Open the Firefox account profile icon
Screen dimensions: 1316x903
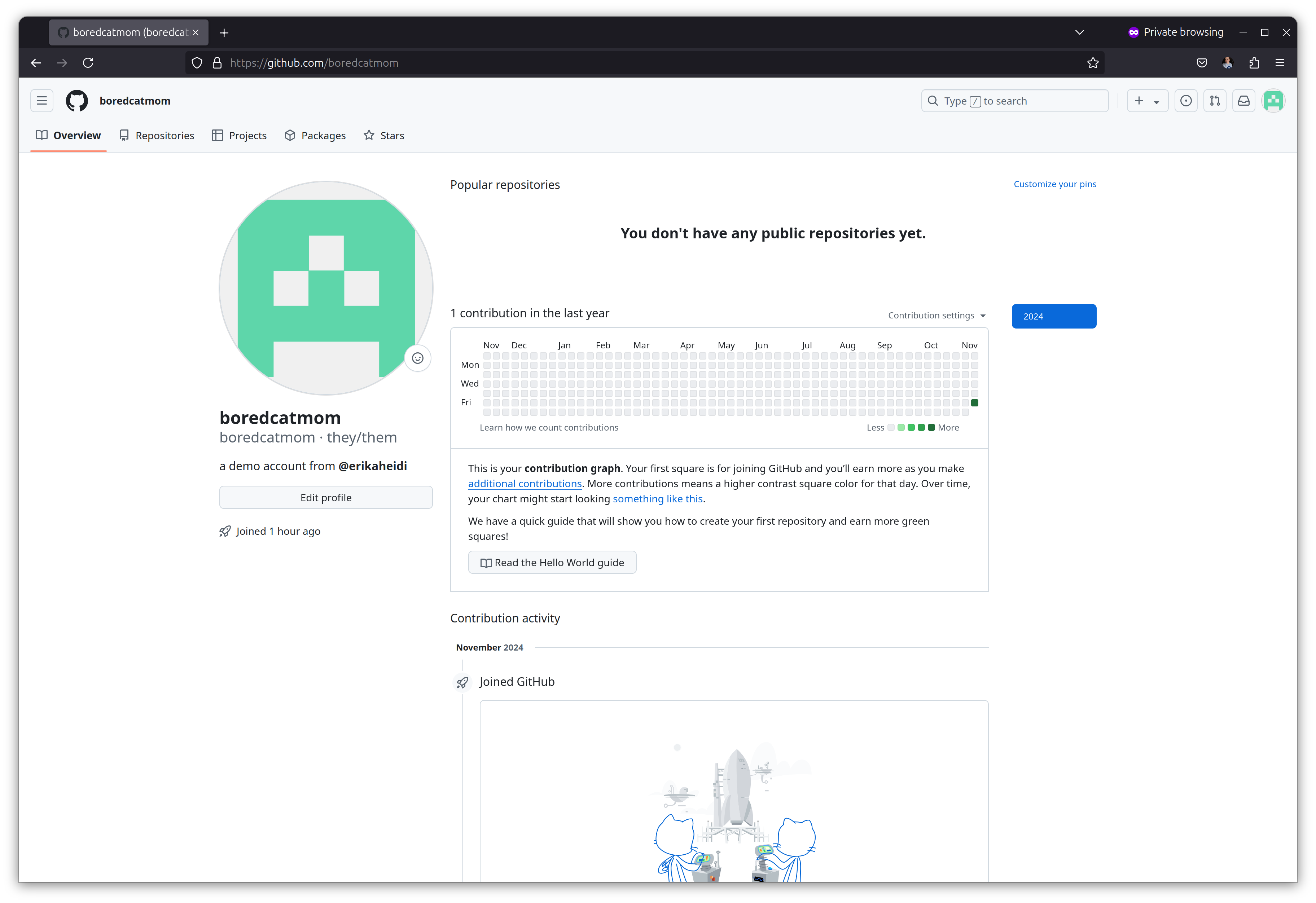(1228, 63)
